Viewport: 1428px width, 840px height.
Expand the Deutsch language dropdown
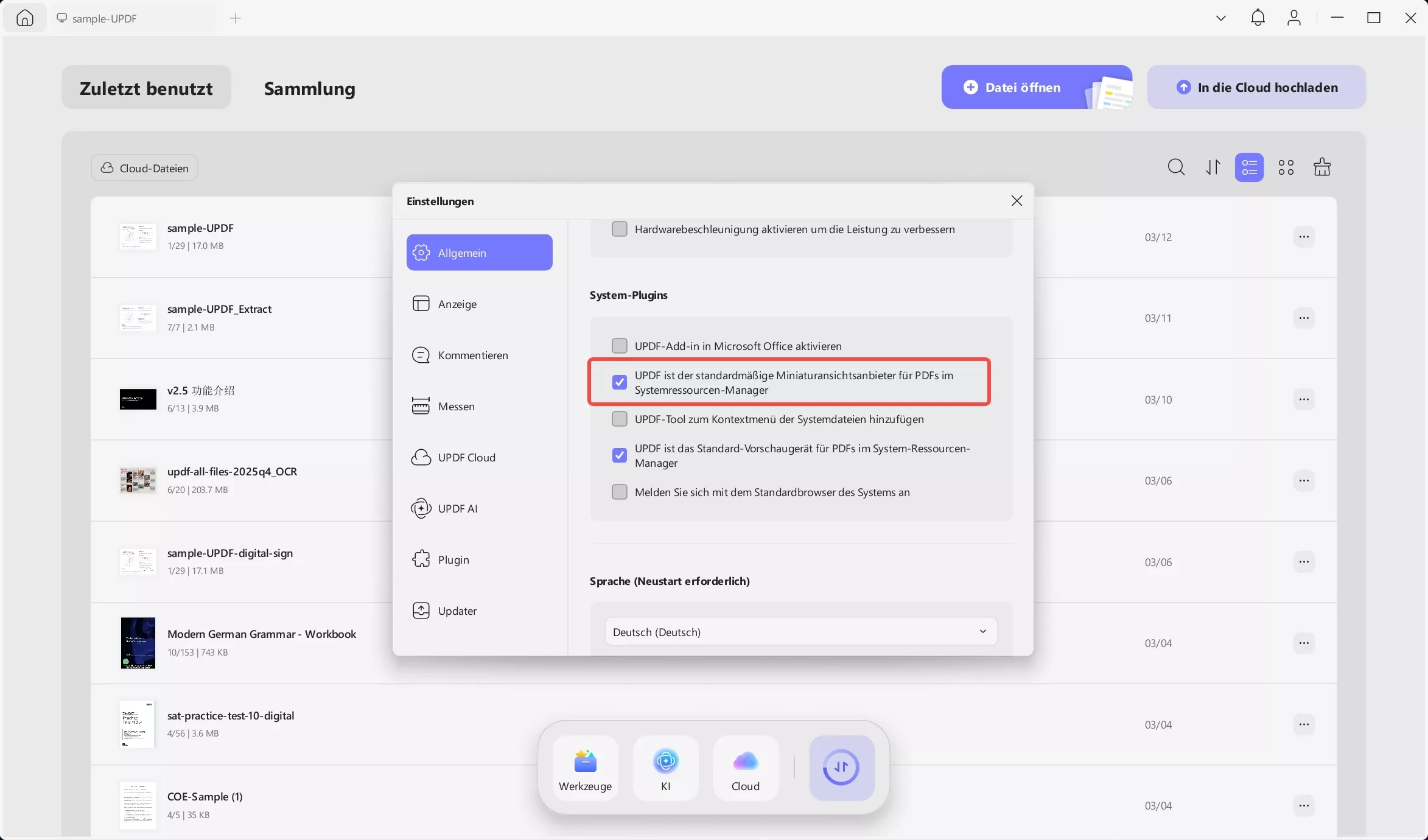click(x=800, y=632)
